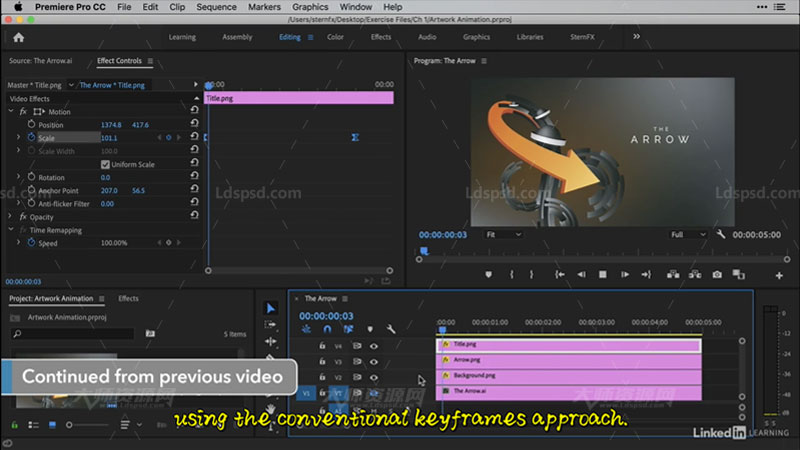This screenshot has width=800, height=450.
Task: Toggle V2 track output eye
Action: (x=373, y=378)
